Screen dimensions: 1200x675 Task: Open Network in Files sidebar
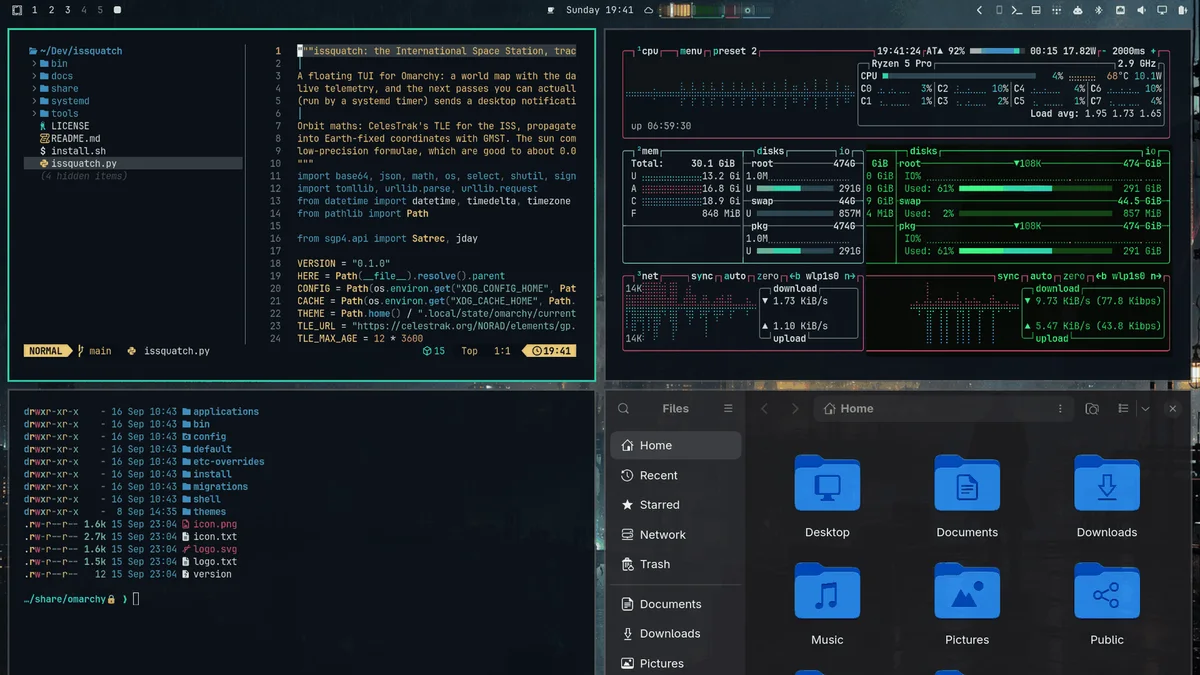[676, 535]
